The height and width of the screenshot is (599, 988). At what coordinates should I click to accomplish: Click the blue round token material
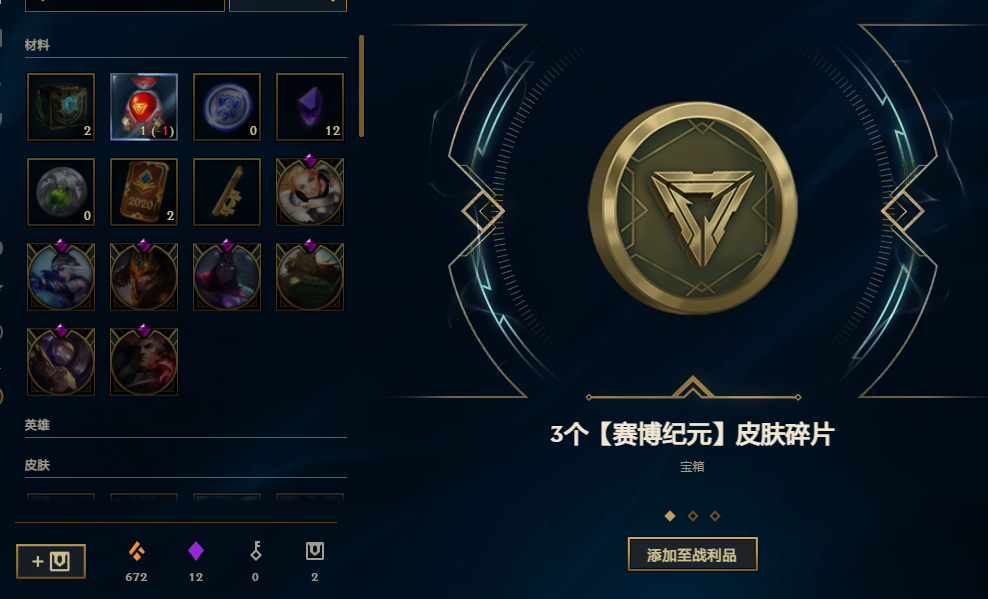click(227, 106)
